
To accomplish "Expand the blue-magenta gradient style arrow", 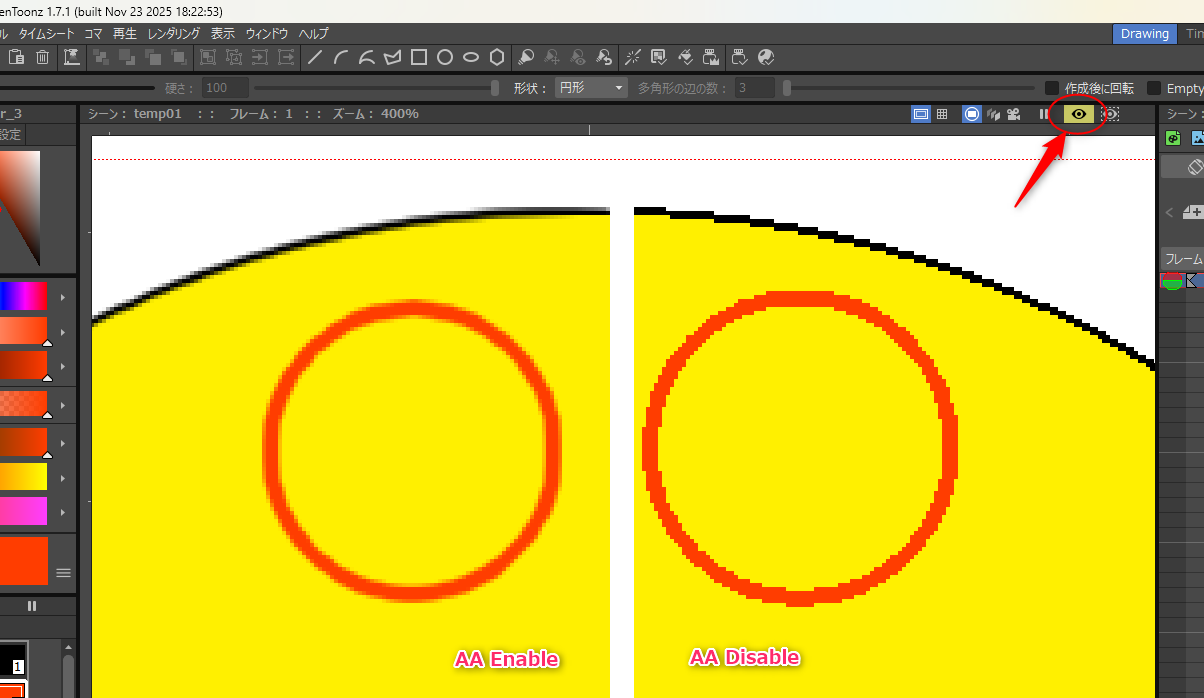I will (63, 297).
